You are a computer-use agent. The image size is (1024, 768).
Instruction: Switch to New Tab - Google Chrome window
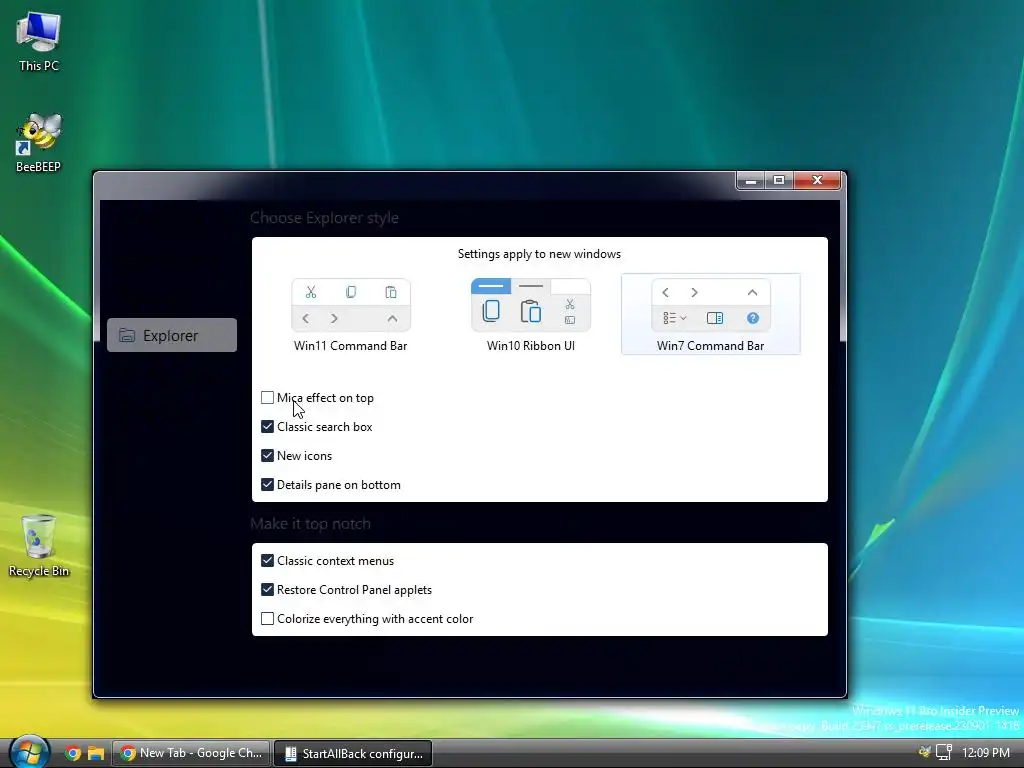[x=191, y=753]
